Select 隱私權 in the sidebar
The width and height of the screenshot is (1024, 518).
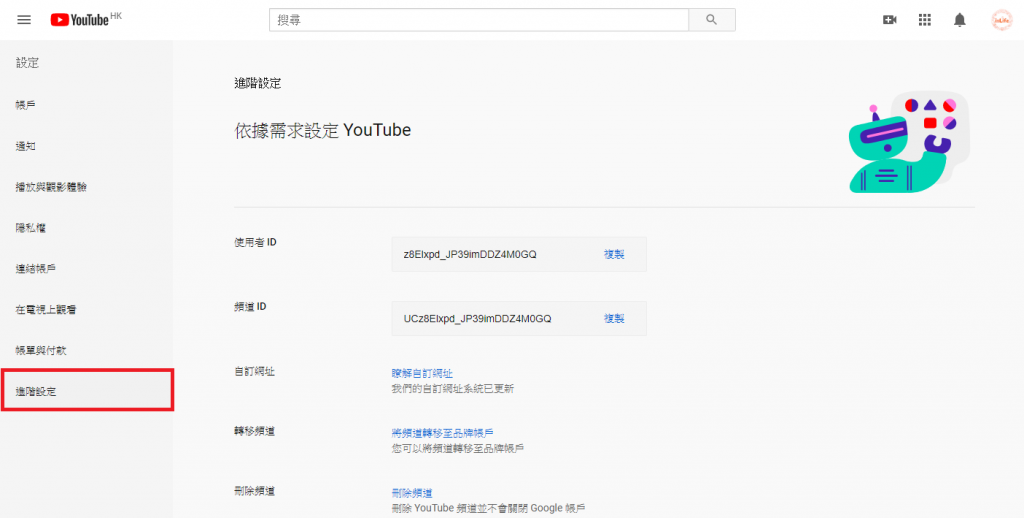[x=31, y=228]
